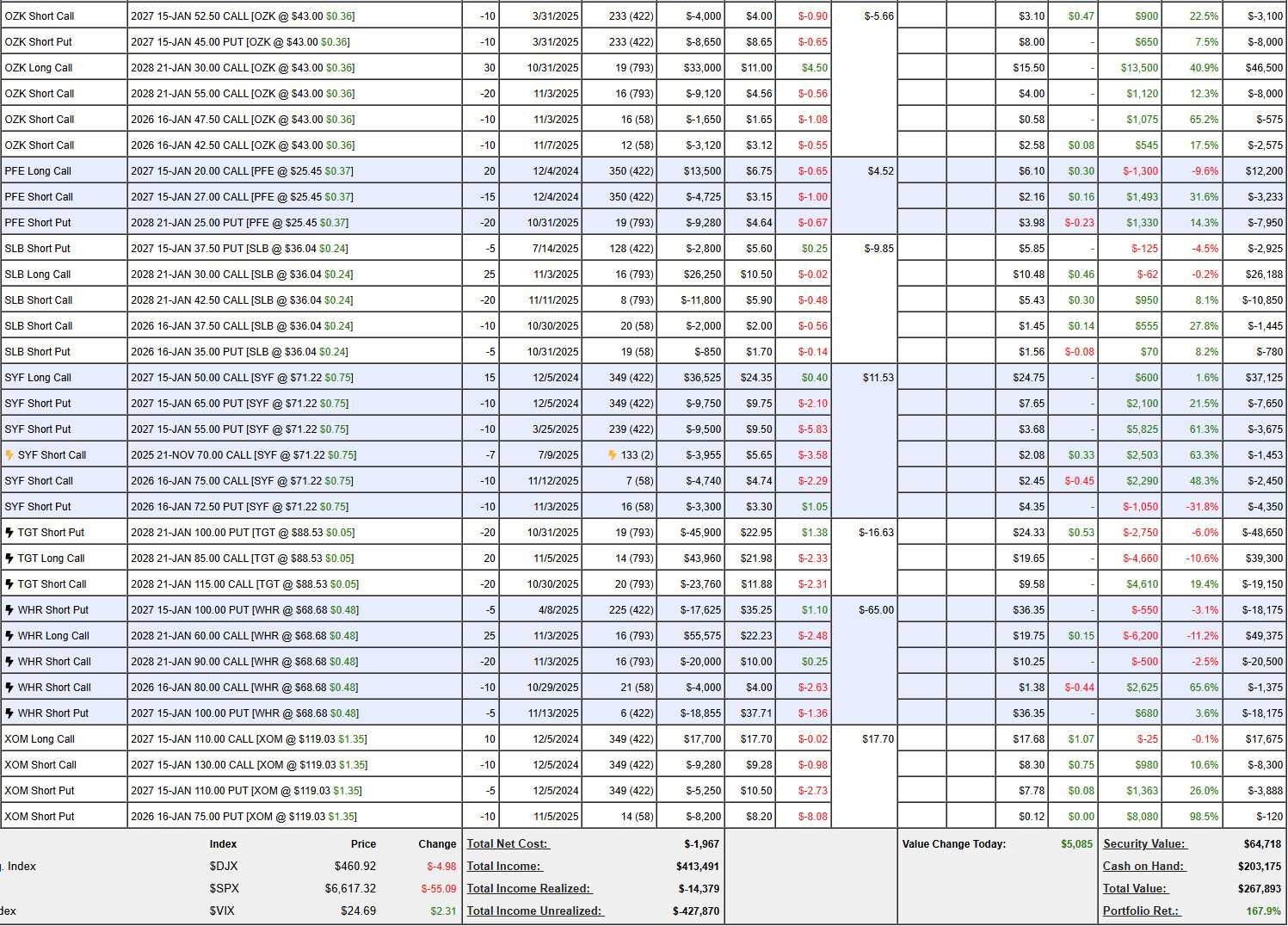
Task: Click the Cash on Hand link
Action: pos(1144,867)
